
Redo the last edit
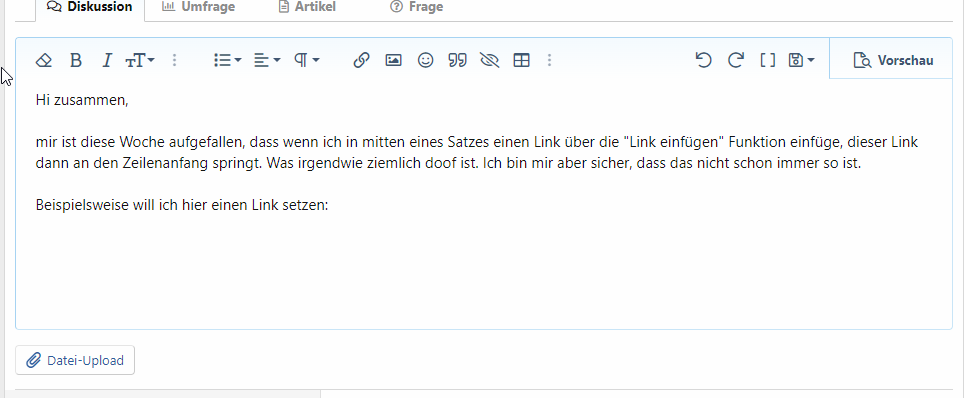(735, 60)
